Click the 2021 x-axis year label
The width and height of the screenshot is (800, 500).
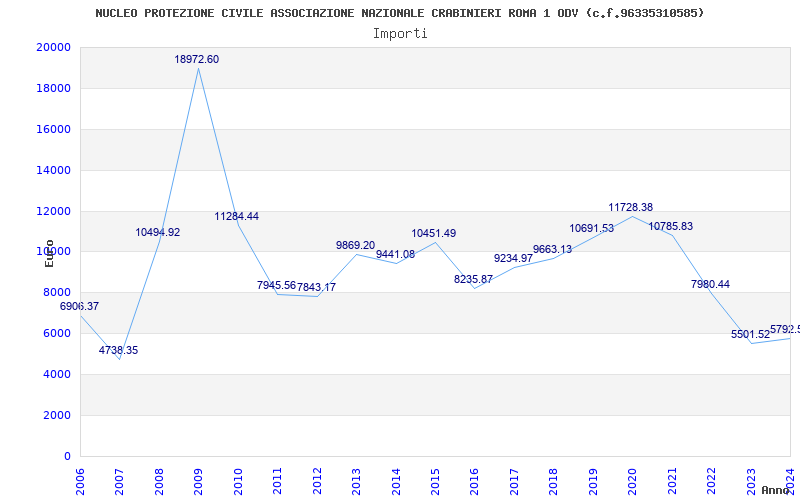(x=672, y=482)
